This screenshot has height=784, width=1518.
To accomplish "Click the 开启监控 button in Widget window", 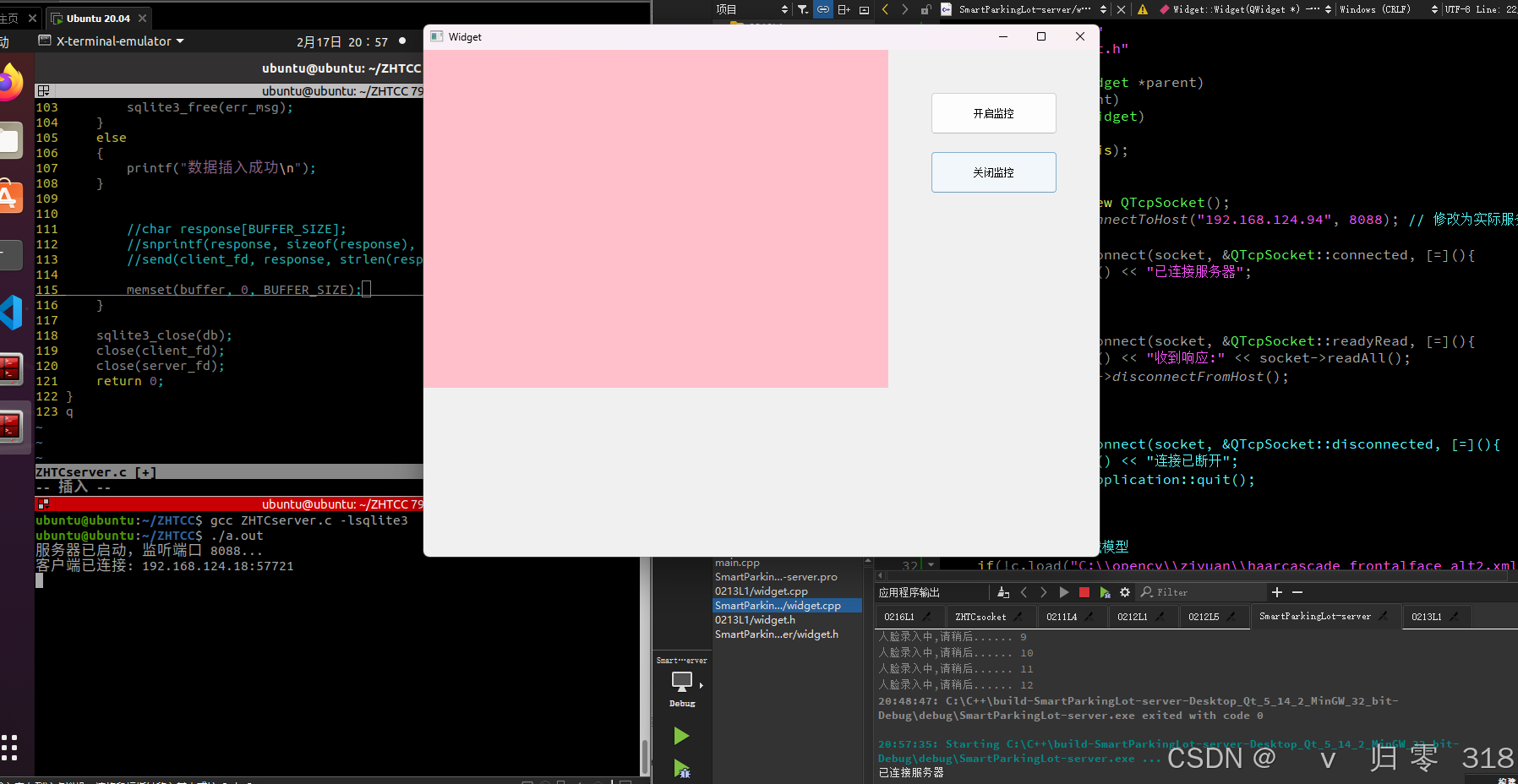I will pyautogui.click(x=993, y=113).
